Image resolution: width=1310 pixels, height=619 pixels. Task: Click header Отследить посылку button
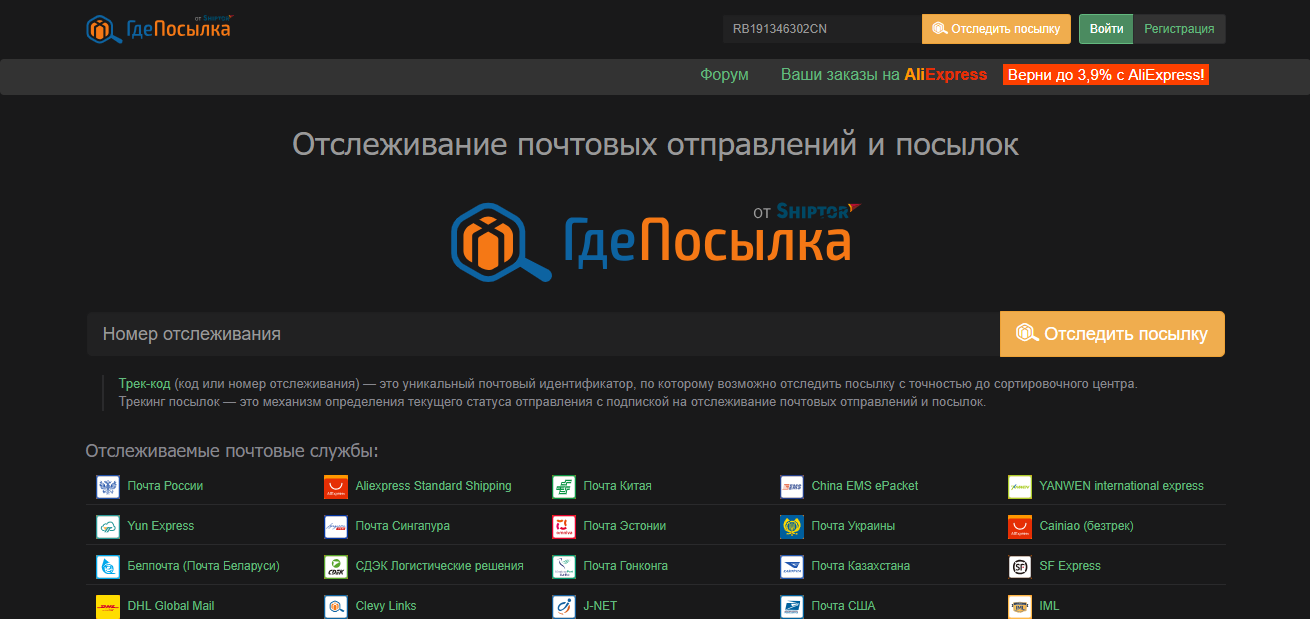click(996, 29)
